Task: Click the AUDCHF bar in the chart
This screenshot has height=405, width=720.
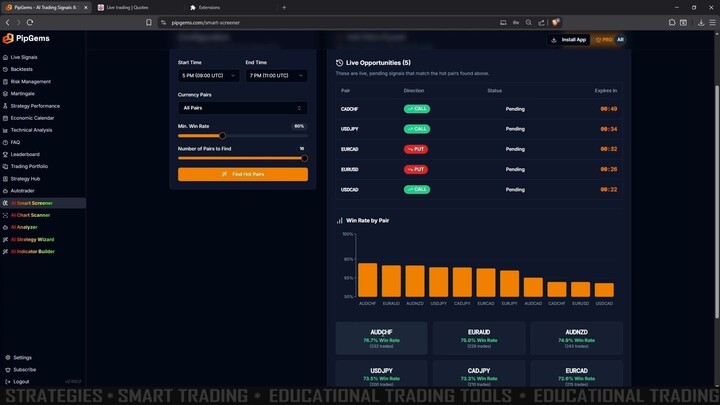Action: [x=367, y=280]
